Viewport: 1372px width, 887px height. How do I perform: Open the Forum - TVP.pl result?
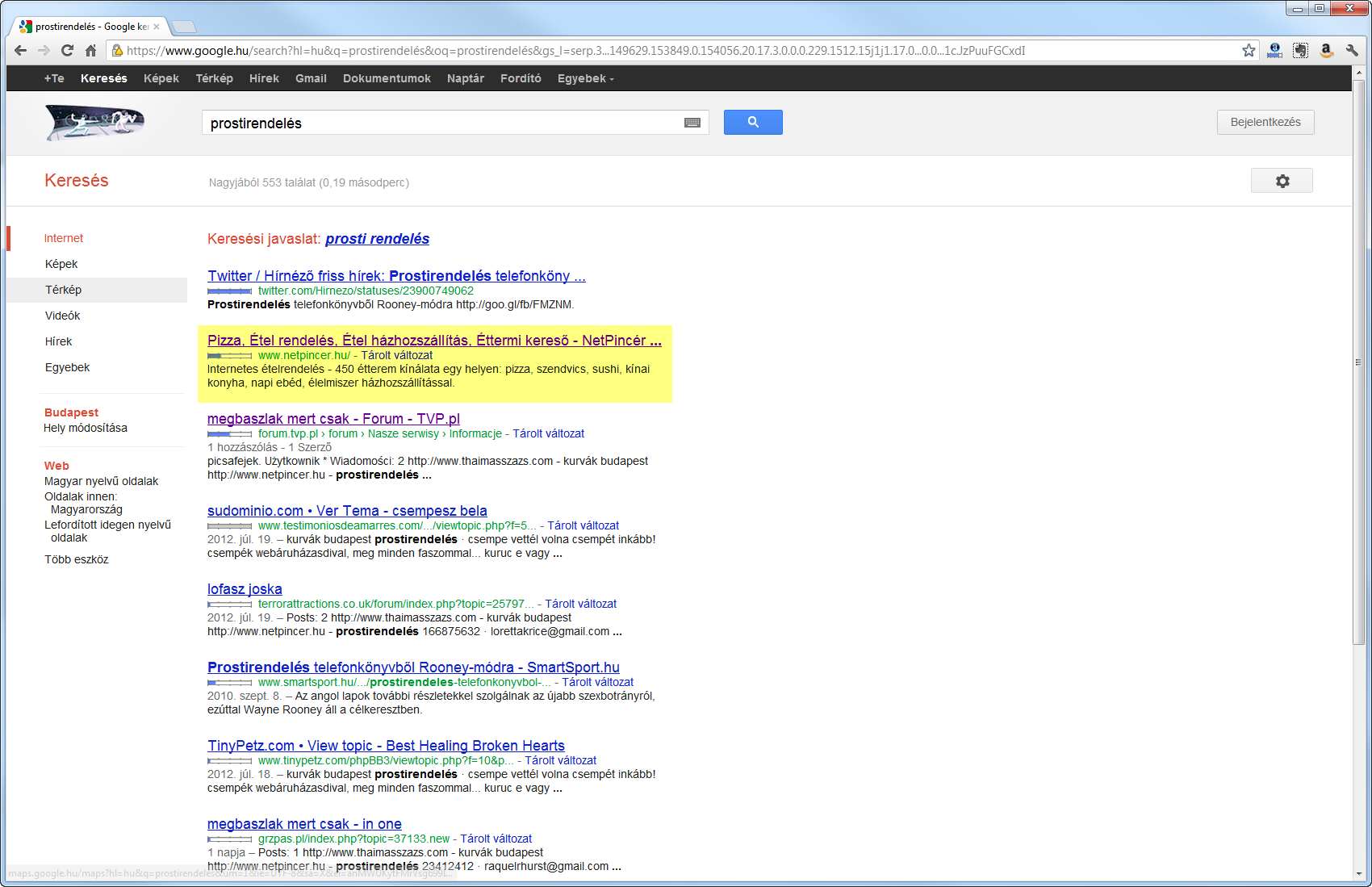333,419
